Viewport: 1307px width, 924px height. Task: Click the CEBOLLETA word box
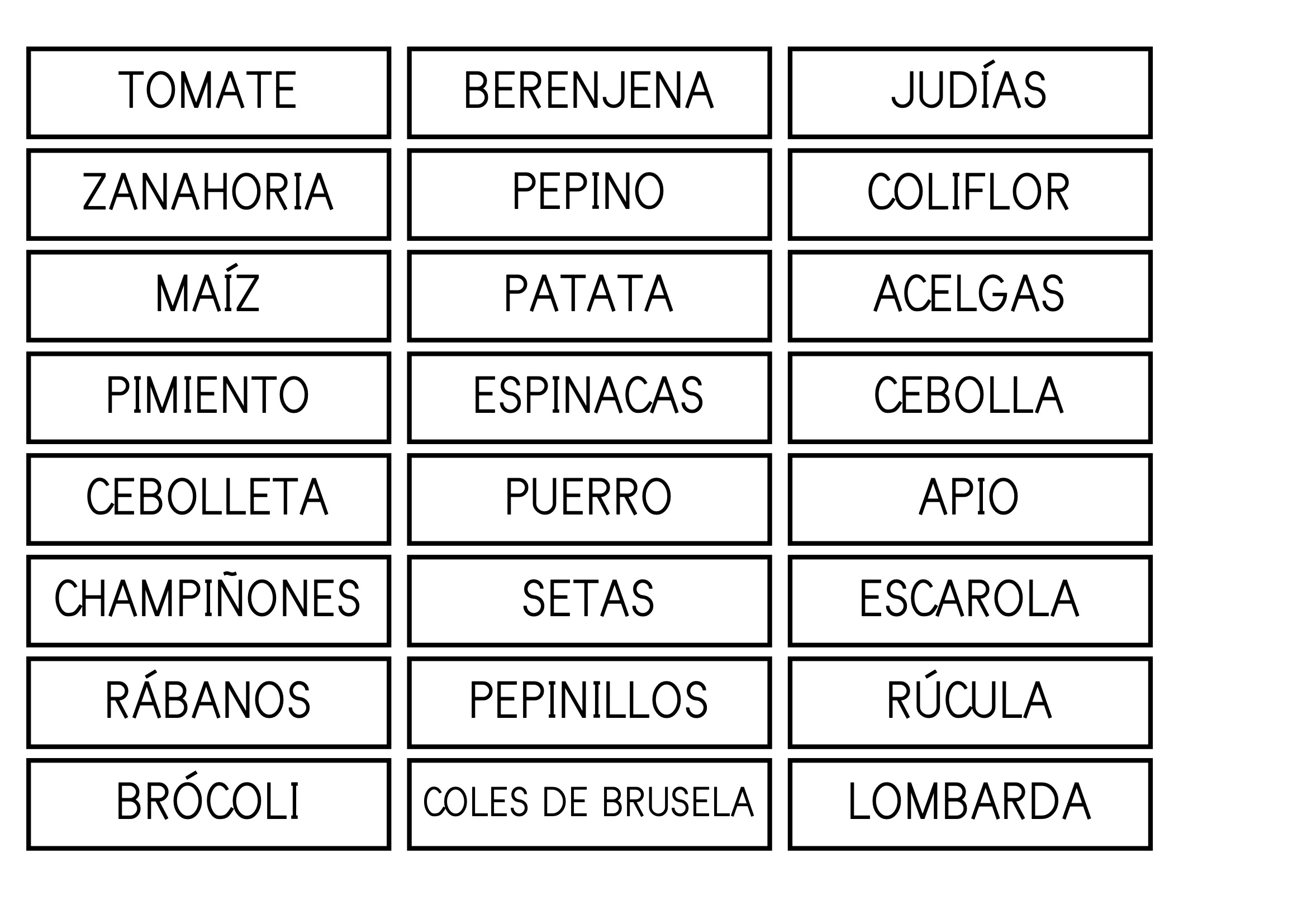[x=208, y=499]
